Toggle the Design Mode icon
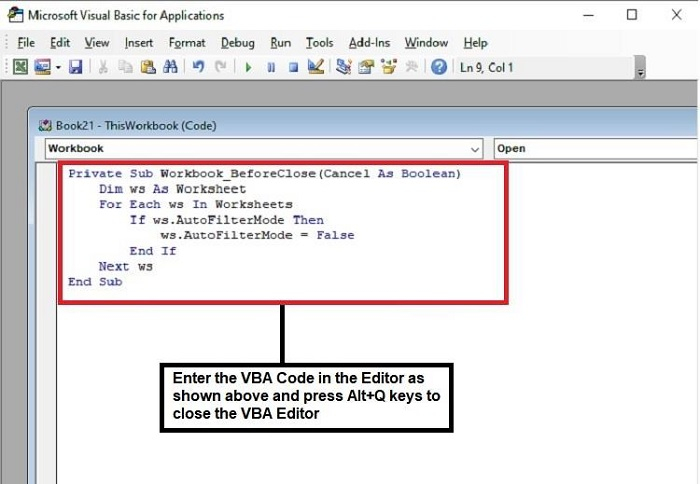700x484 pixels. pyautogui.click(x=316, y=67)
